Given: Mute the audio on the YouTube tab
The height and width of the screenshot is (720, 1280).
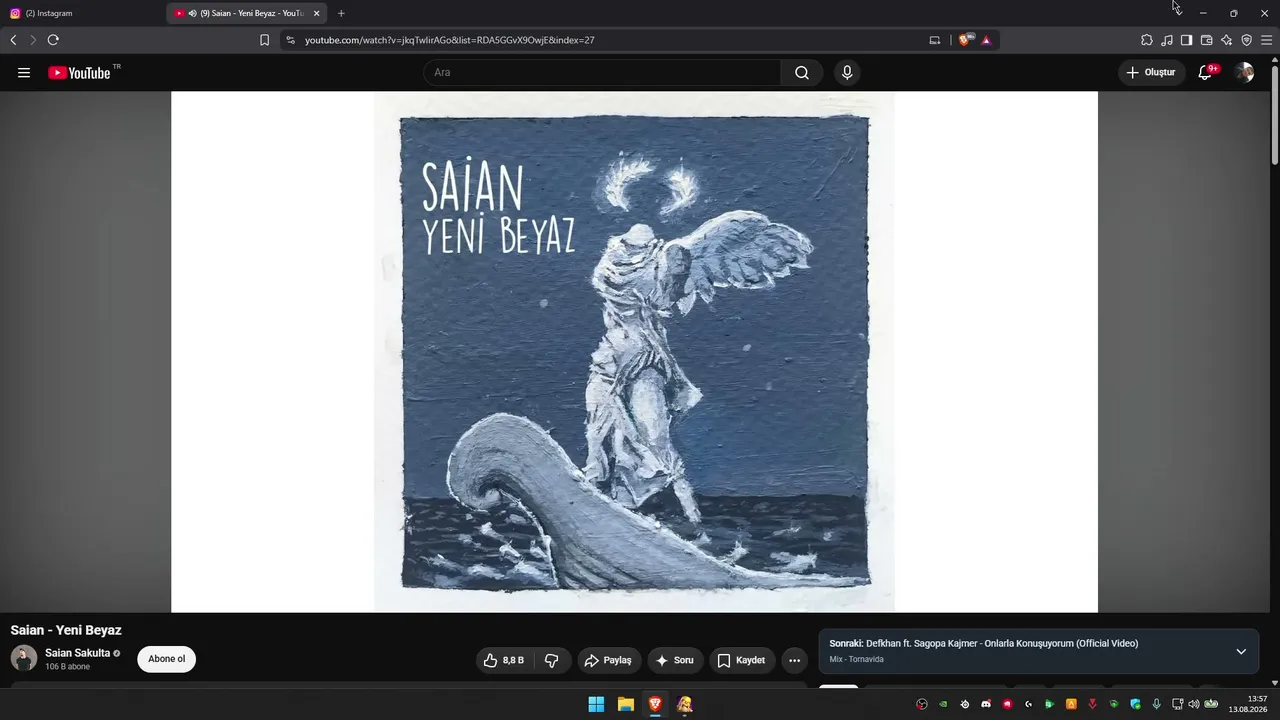Looking at the screenshot, I should tap(192, 13).
